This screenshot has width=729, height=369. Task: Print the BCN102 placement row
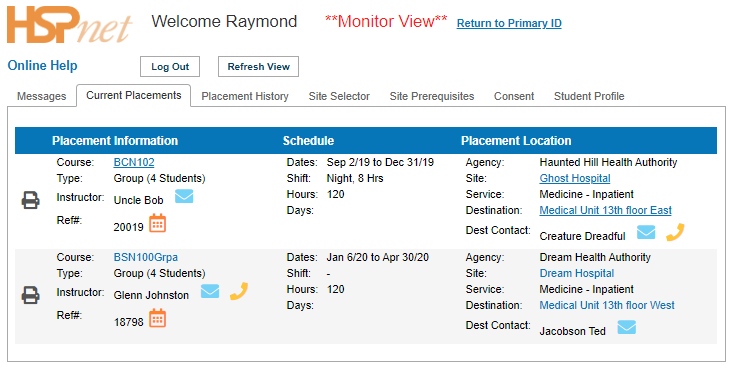[x=31, y=200]
